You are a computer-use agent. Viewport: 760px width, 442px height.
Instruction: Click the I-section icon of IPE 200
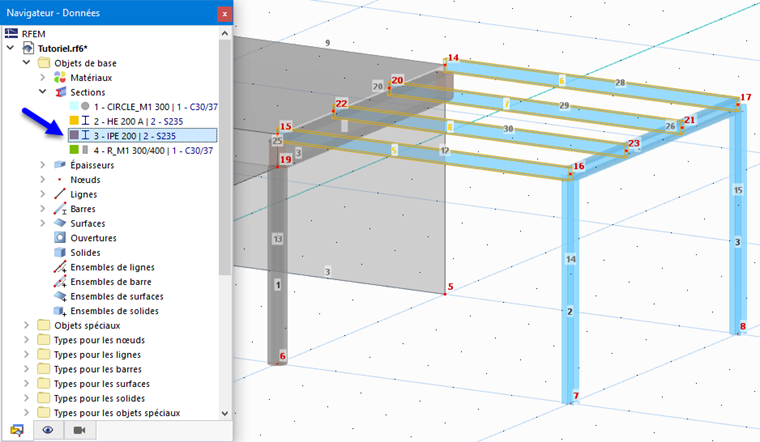pos(85,135)
